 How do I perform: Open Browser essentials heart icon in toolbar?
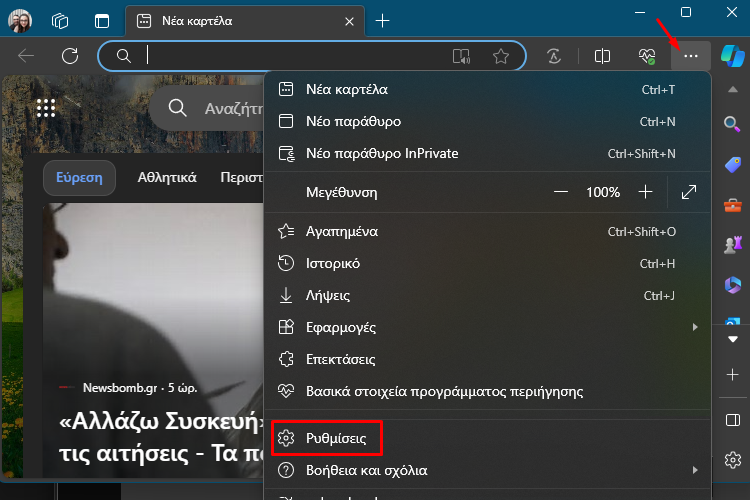pyautogui.click(x=647, y=56)
